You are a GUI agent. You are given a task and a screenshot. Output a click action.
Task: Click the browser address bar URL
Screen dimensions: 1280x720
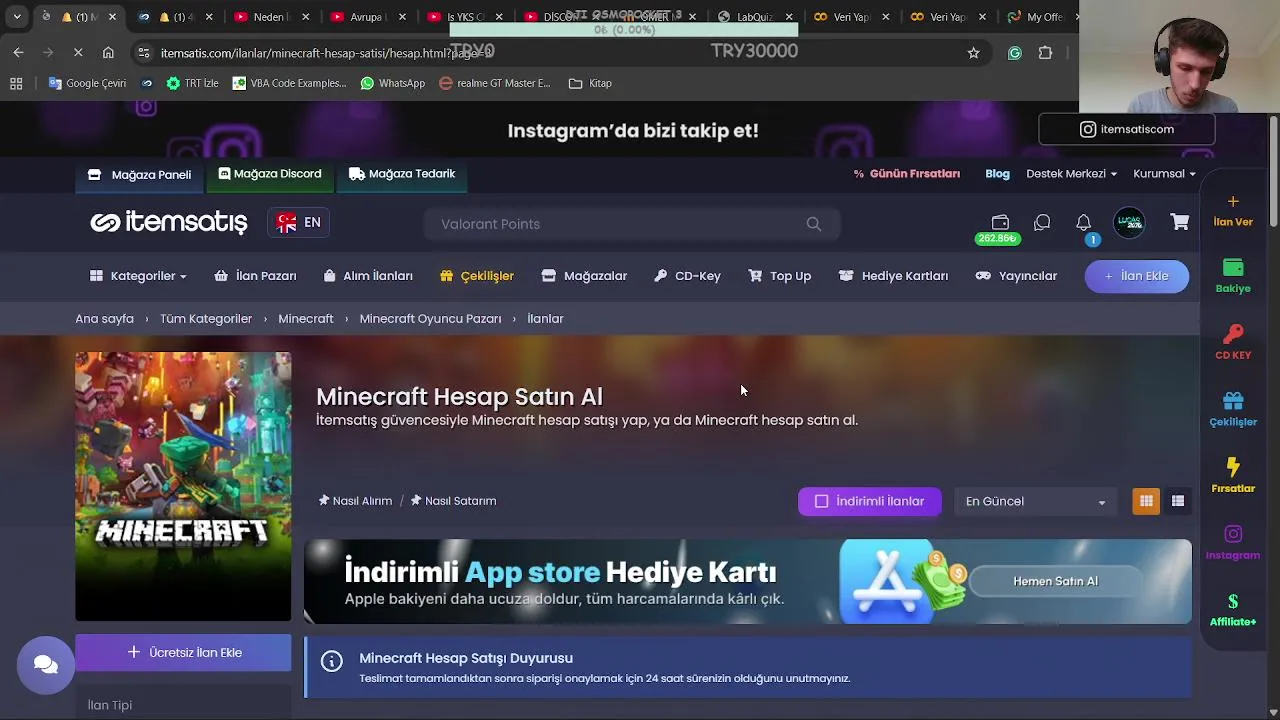tap(326, 53)
